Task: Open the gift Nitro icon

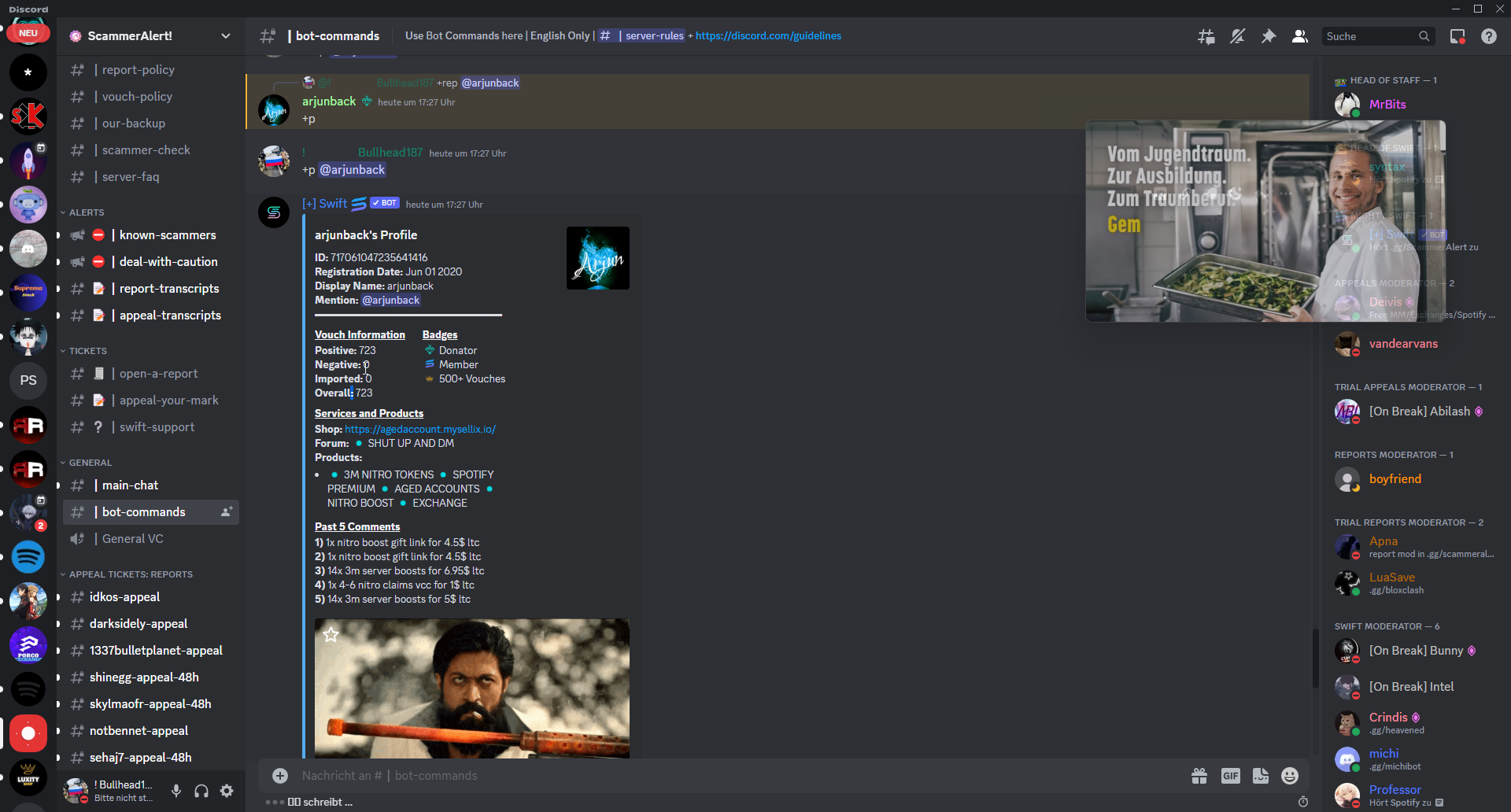Action: point(1199,776)
